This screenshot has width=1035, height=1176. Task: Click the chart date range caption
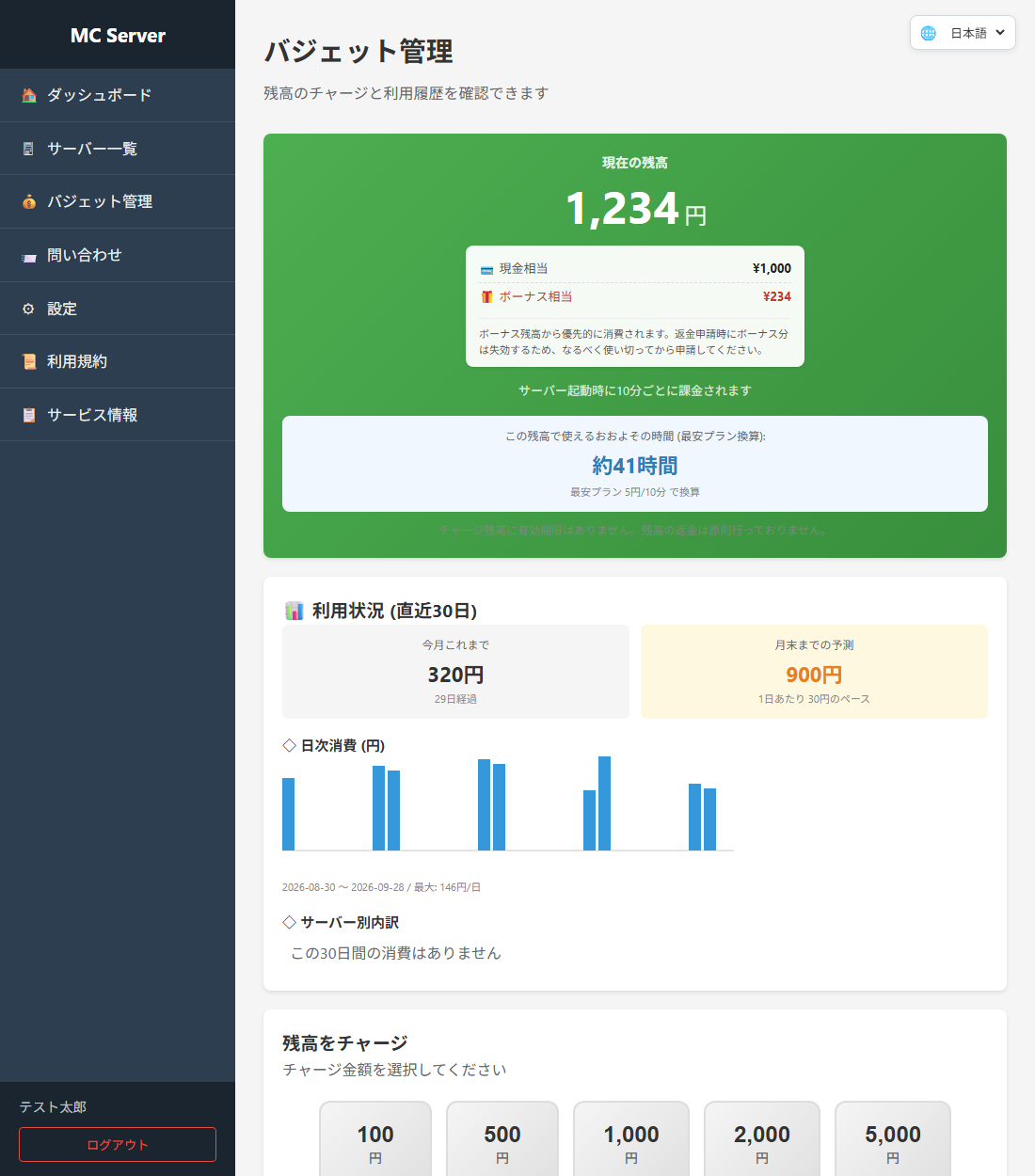coord(381,887)
